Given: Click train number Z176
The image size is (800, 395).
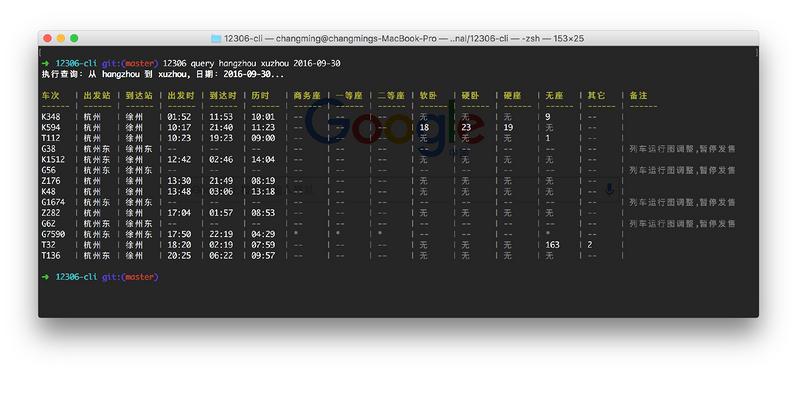Looking at the screenshot, I should 51,181.
